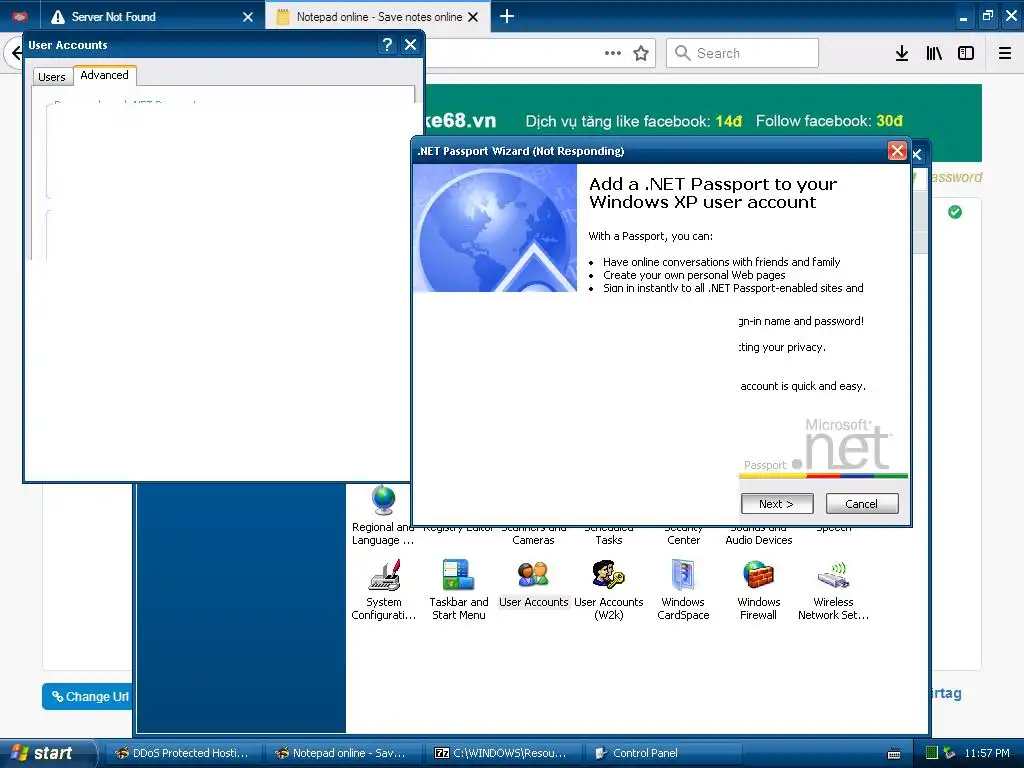Image resolution: width=1024 pixels, height=768 pixels.
Task: Click the browser app icon at top-left
Action: (20, 16)
